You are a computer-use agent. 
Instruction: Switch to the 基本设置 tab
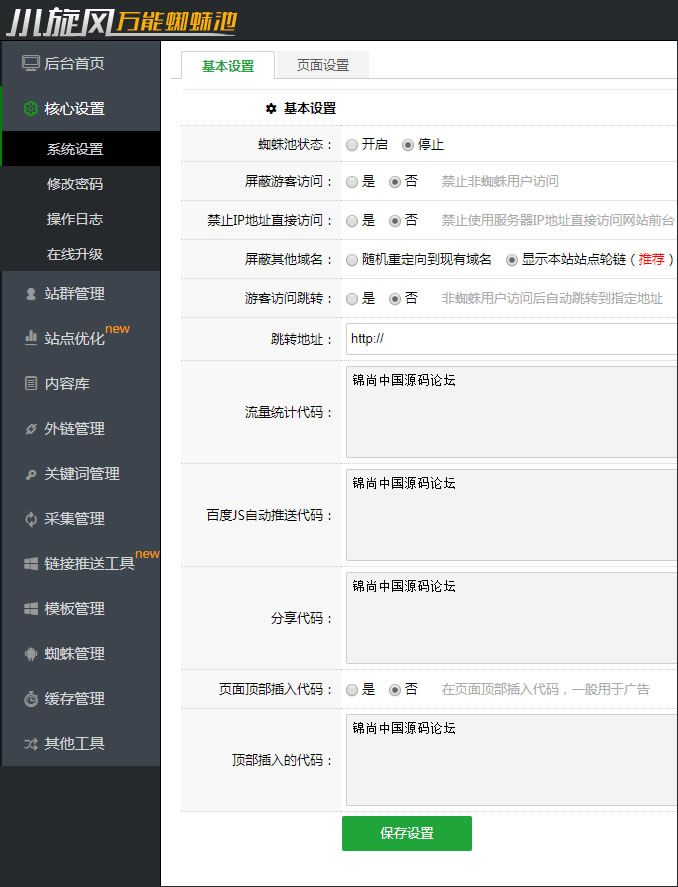228,66
